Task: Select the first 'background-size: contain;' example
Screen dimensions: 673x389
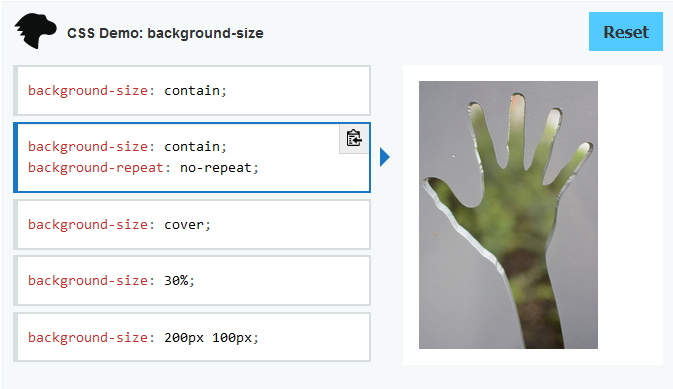Action: pos(192,91)
